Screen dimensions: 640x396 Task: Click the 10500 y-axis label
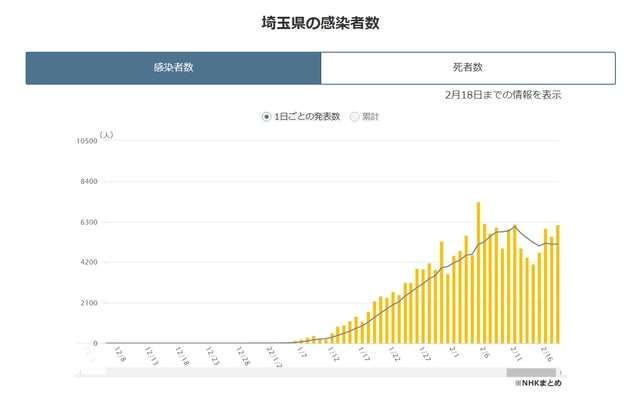(x=87, y=141)
